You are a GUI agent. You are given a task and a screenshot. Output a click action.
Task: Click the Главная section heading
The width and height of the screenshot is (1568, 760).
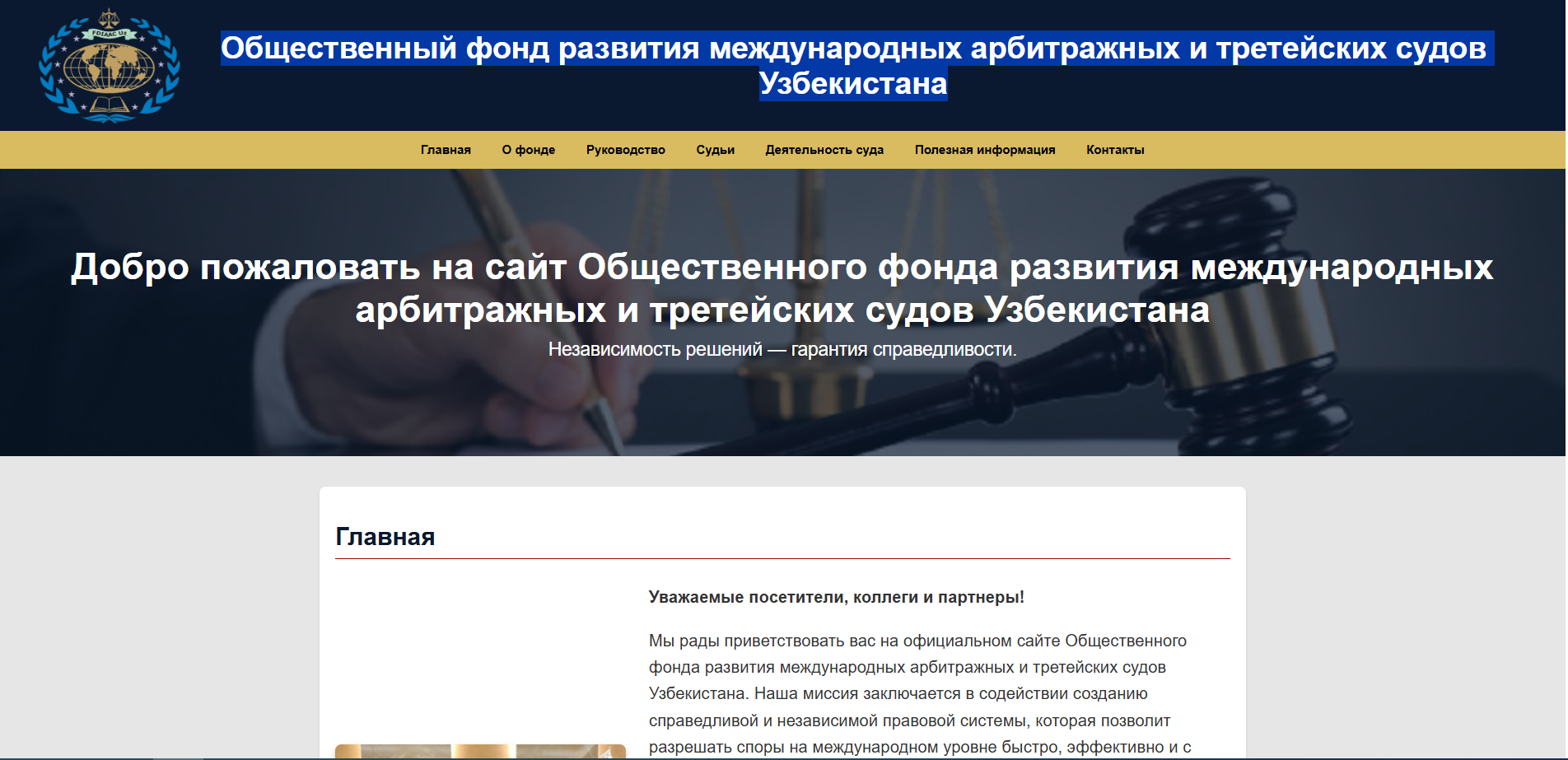pos(385,537)
